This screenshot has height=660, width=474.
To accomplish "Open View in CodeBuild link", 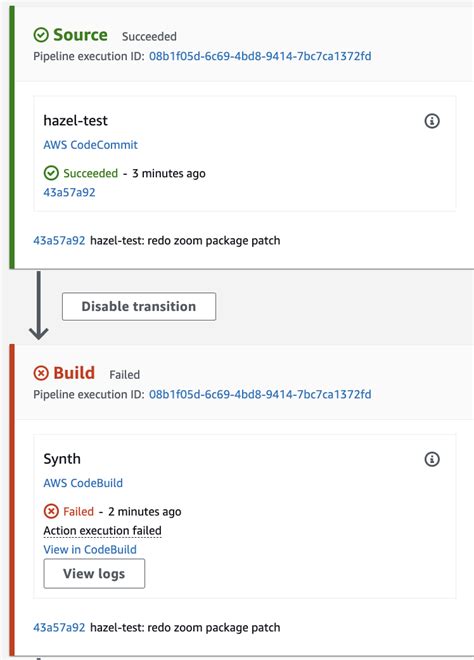I will coord(90,549).
